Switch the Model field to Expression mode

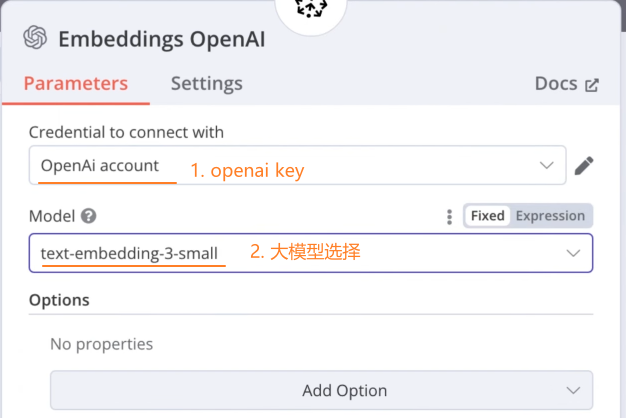[550, 216]
